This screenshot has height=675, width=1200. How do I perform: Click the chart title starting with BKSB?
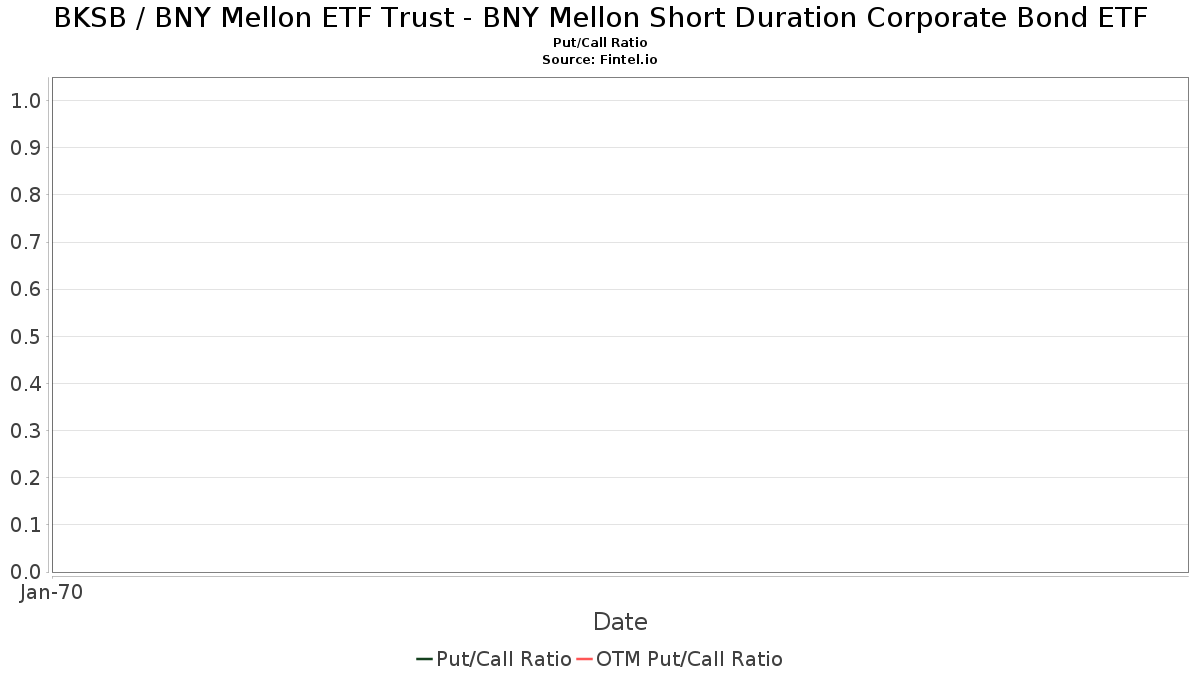click(600, 17)
